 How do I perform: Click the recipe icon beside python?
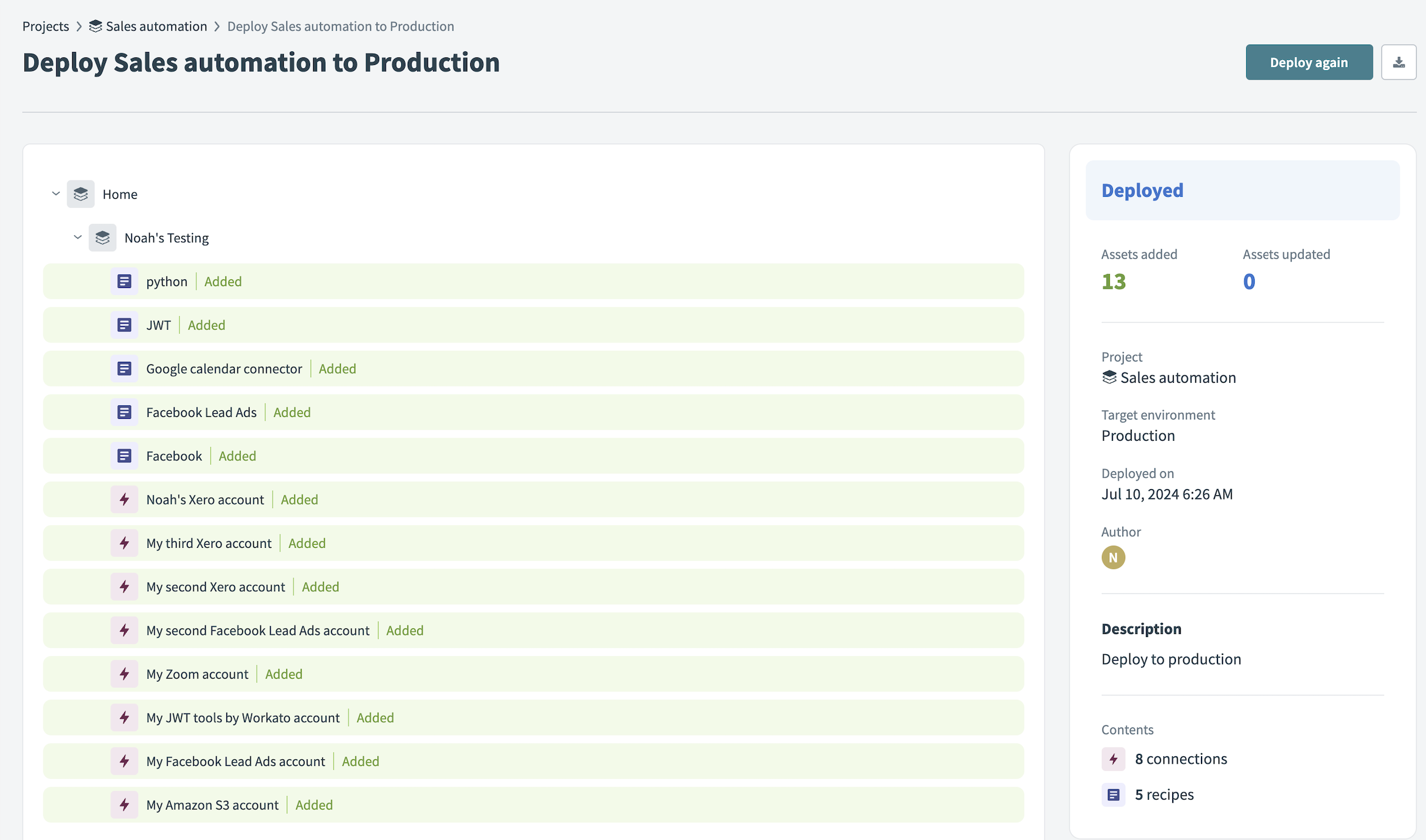[x=124, y=281]
